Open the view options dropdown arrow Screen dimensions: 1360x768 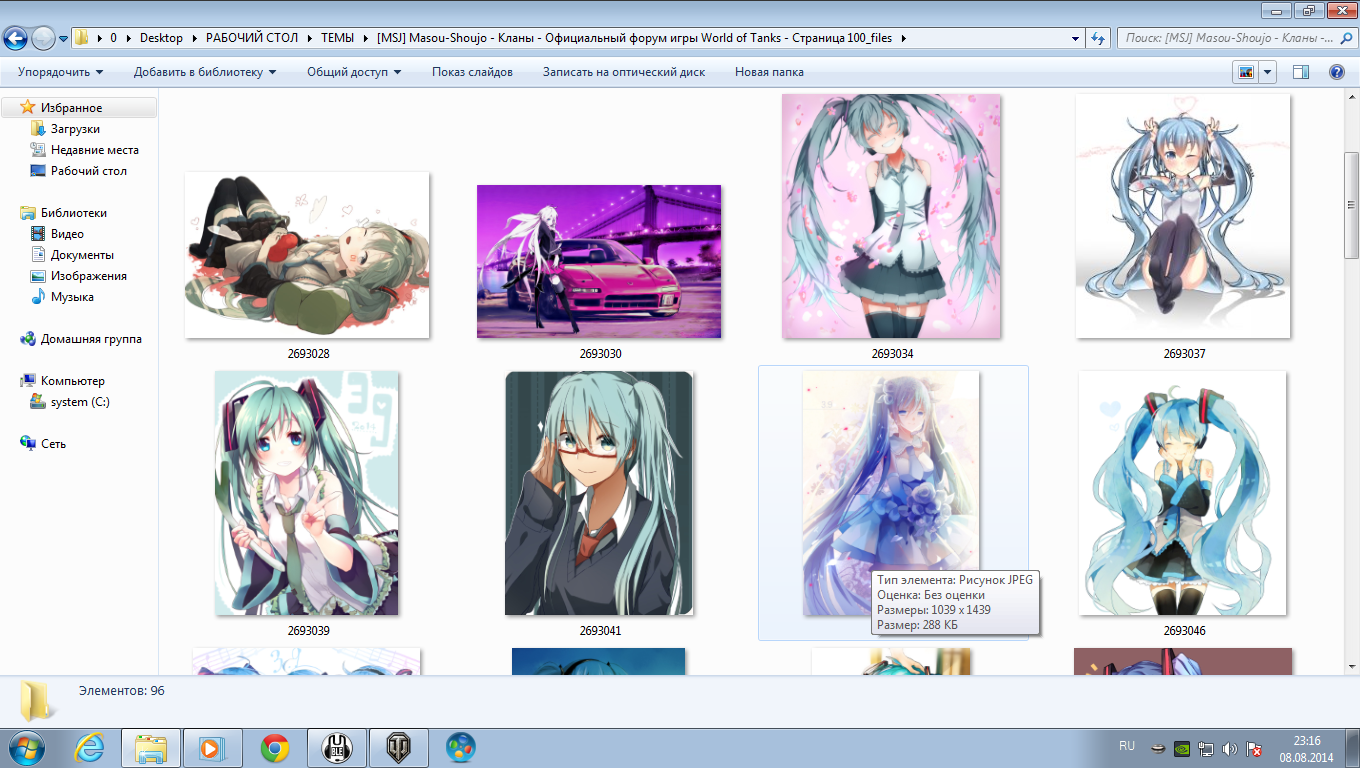pyautogui.click(x=1268, y=72)
